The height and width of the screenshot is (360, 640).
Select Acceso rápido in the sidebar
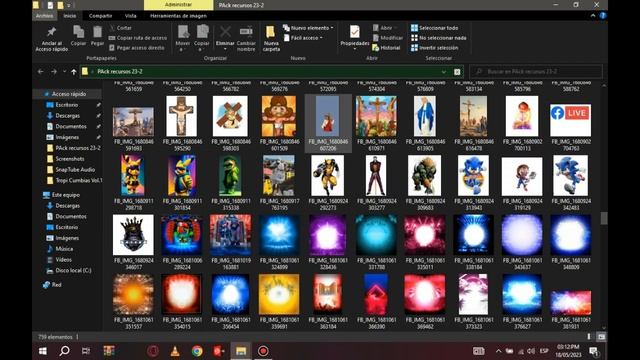[x=67, y=94]
